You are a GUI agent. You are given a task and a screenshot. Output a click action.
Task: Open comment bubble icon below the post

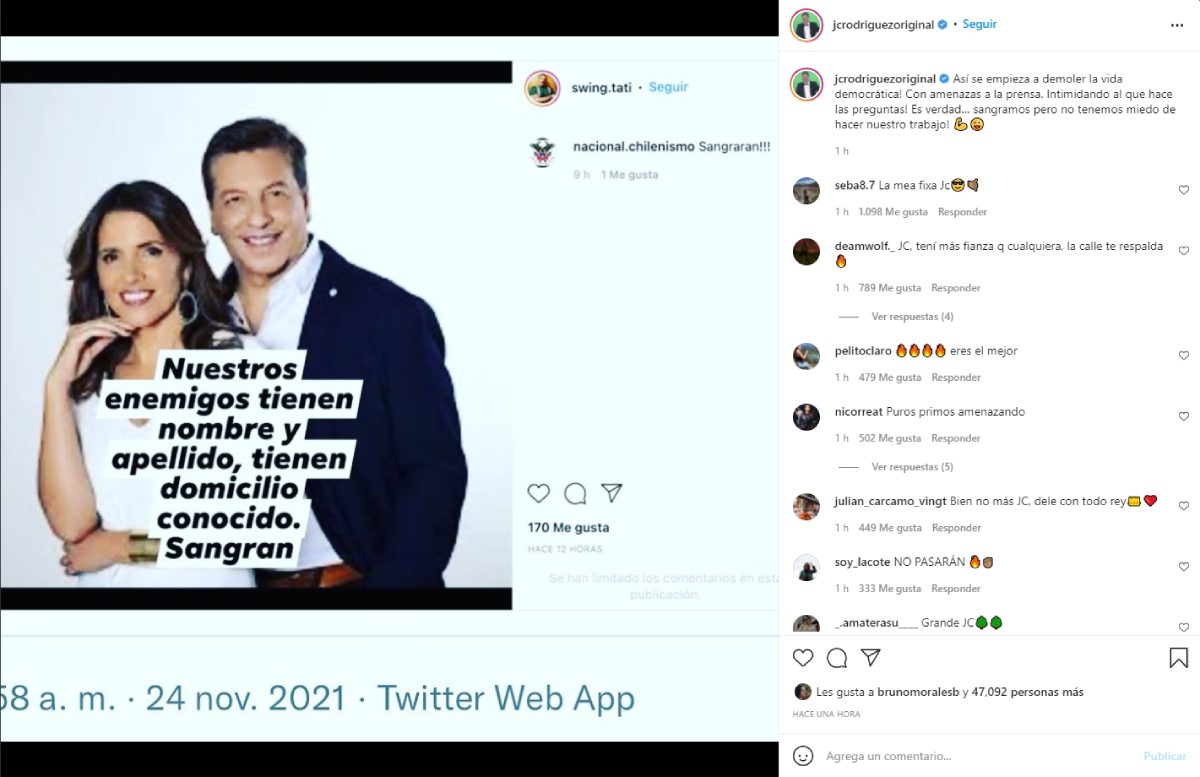pos(837,658)
